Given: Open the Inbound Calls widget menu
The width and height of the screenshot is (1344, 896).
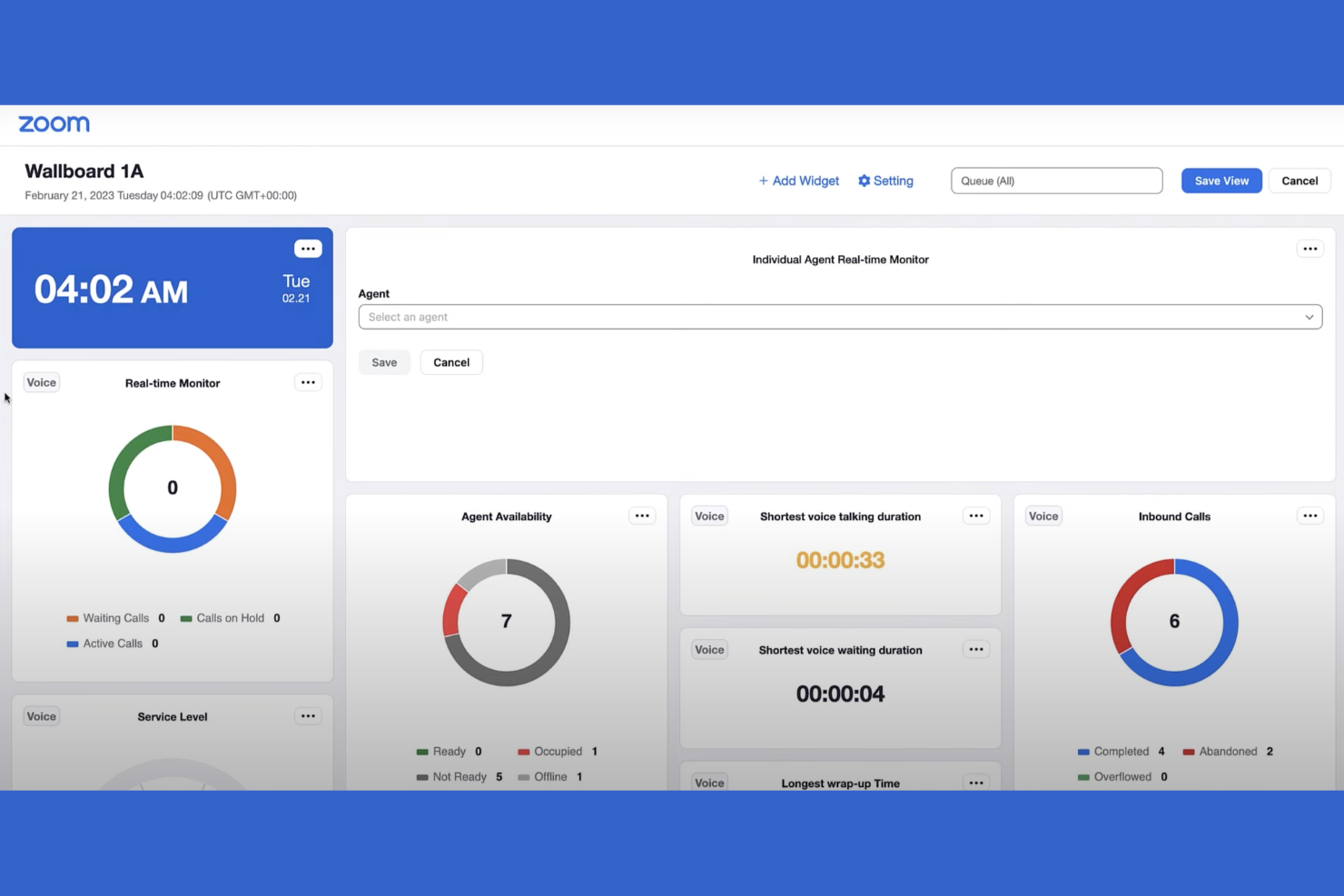Looking at the screenshot, I should (x=1309, y=515).
